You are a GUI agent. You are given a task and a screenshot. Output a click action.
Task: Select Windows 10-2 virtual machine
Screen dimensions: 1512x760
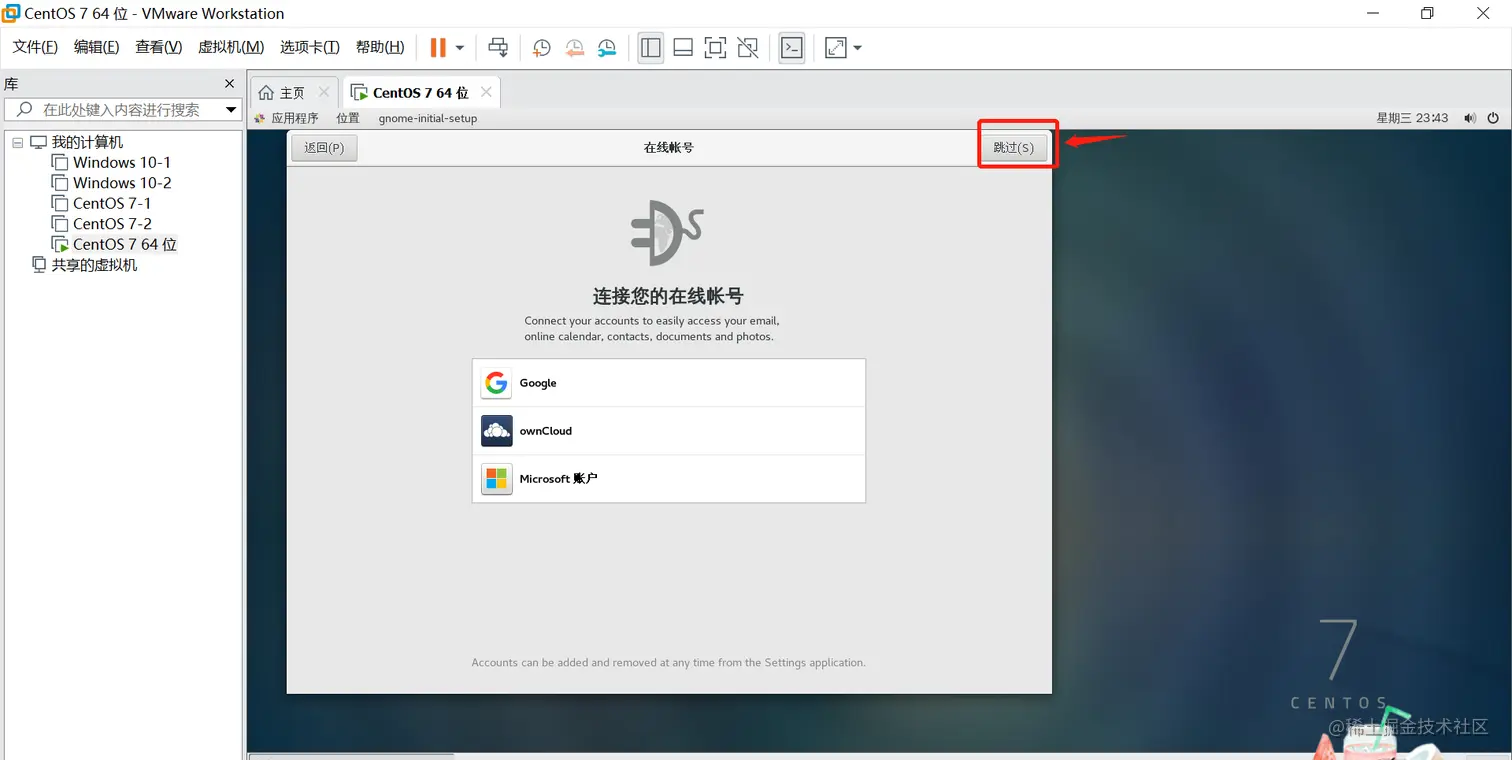[122, 183]
